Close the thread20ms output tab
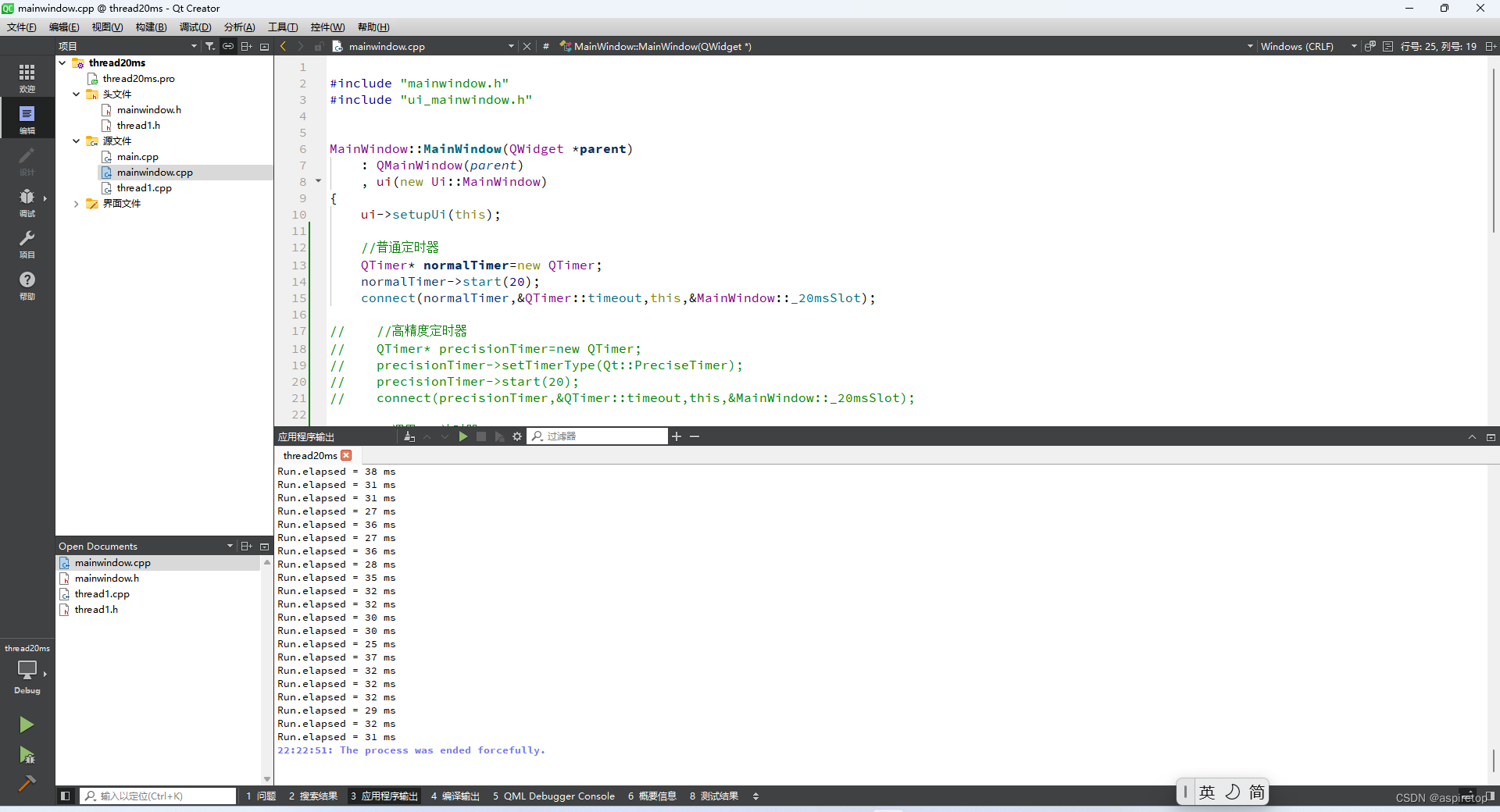 pos(346,455)
